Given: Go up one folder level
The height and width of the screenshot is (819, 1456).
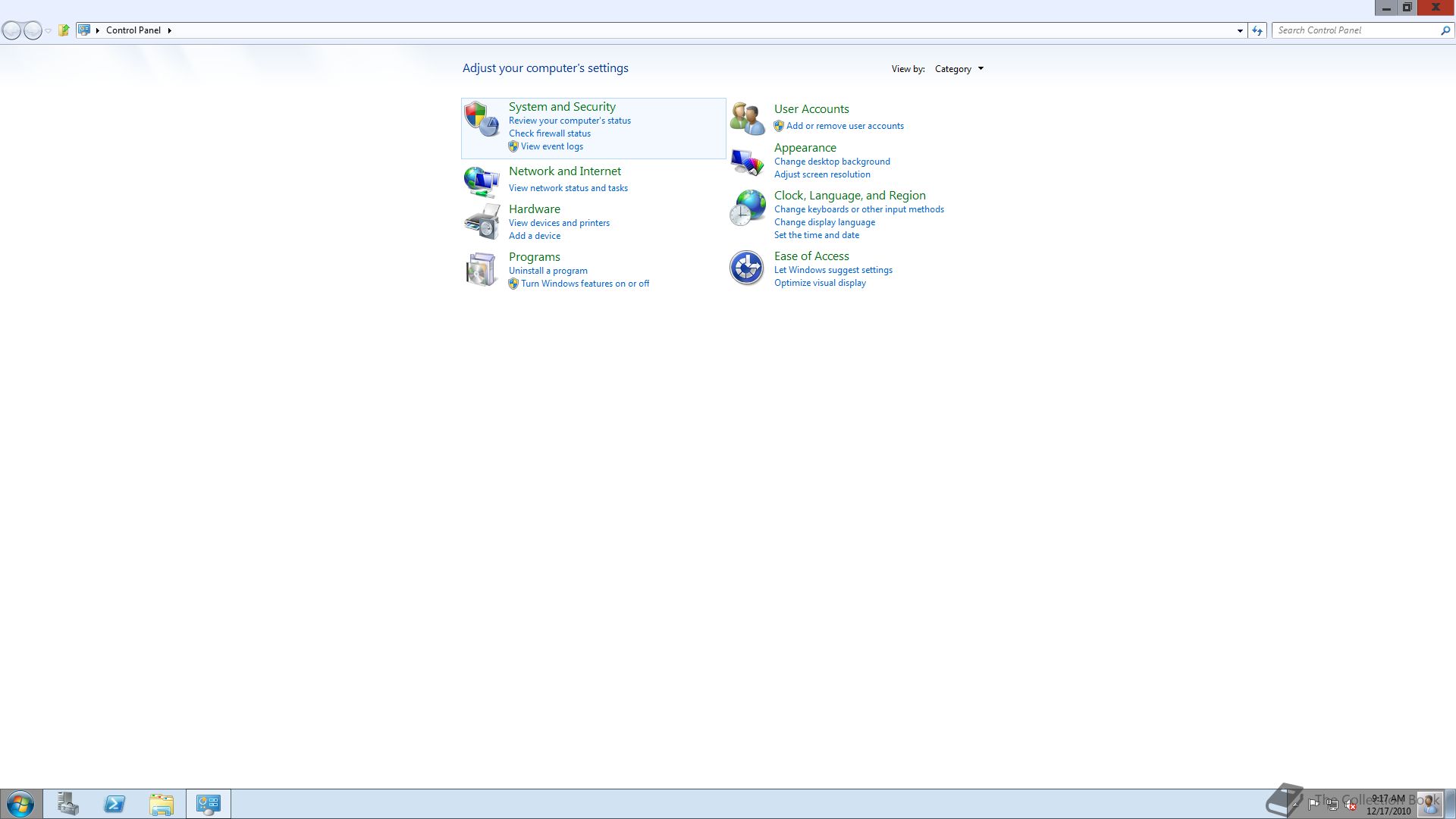Looking at the screenshot, I should (64, 30).
